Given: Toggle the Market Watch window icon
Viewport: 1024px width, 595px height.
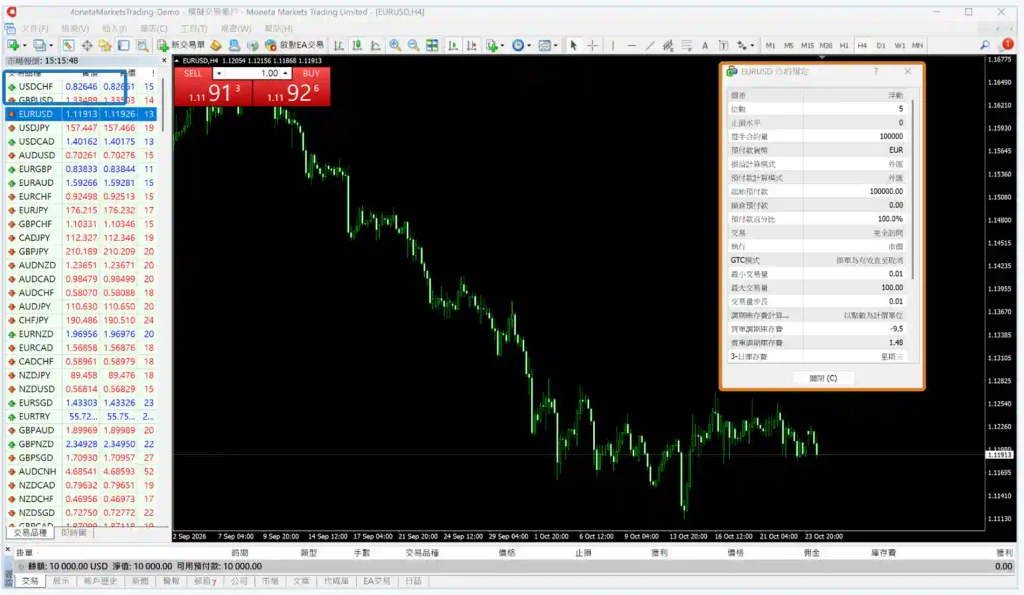Looking at the screenshot, I should tap(68, 45).
